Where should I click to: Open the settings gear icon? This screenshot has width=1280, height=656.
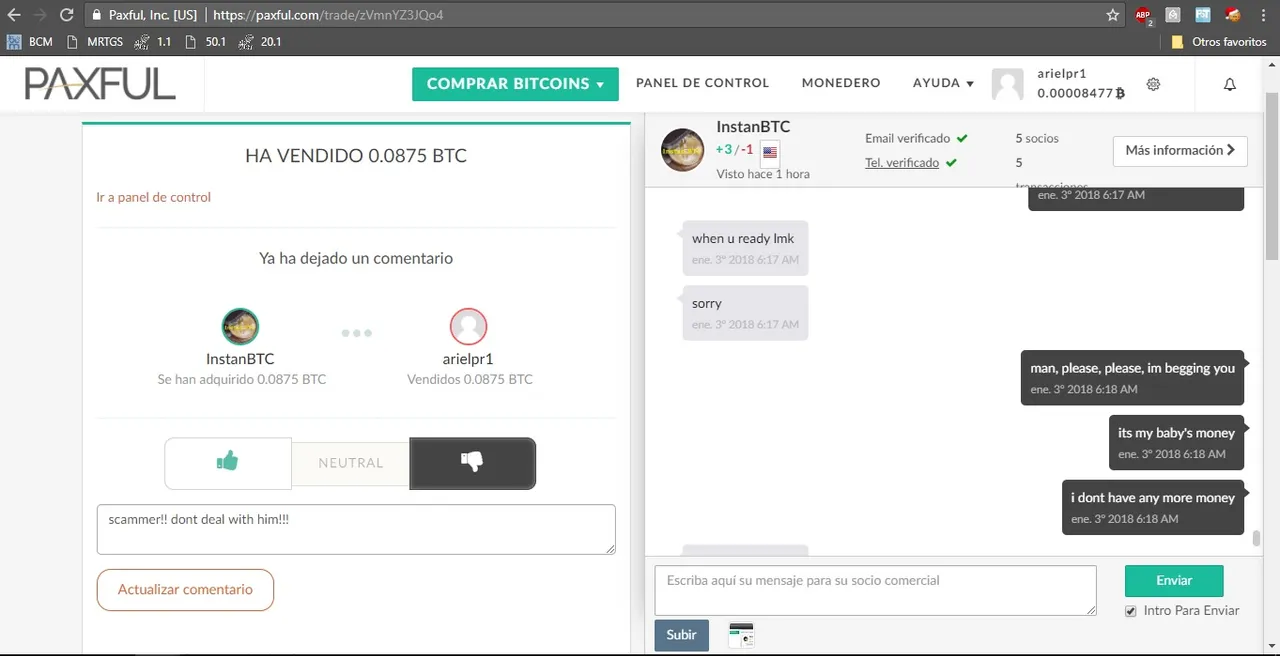(x=1153, y=84)
